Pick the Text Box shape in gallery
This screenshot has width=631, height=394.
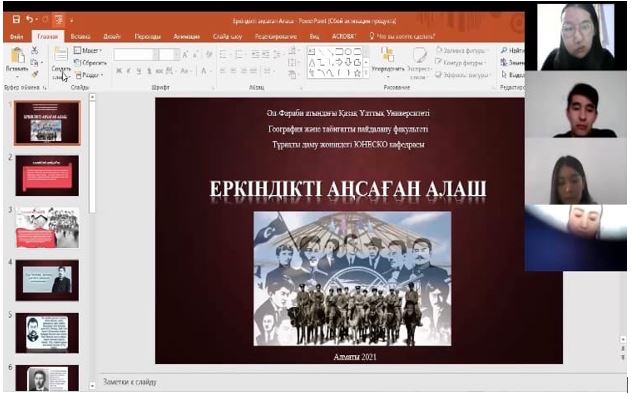tap(312, 52)
